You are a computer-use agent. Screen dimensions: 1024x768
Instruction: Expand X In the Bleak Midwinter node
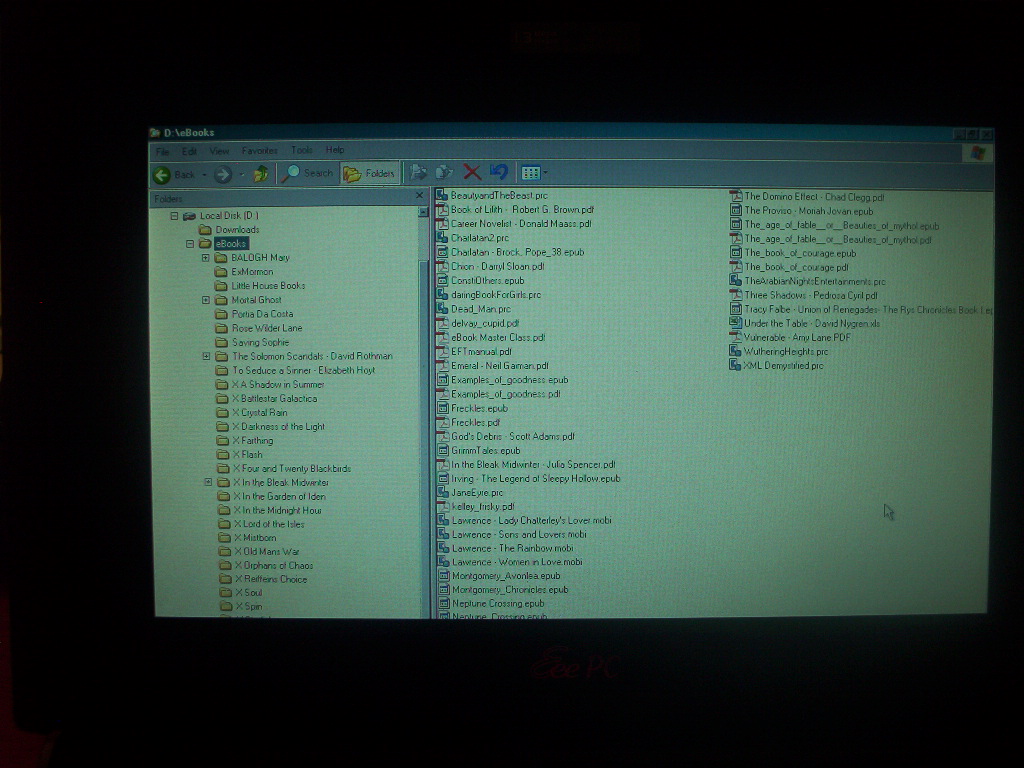[208, 482]
